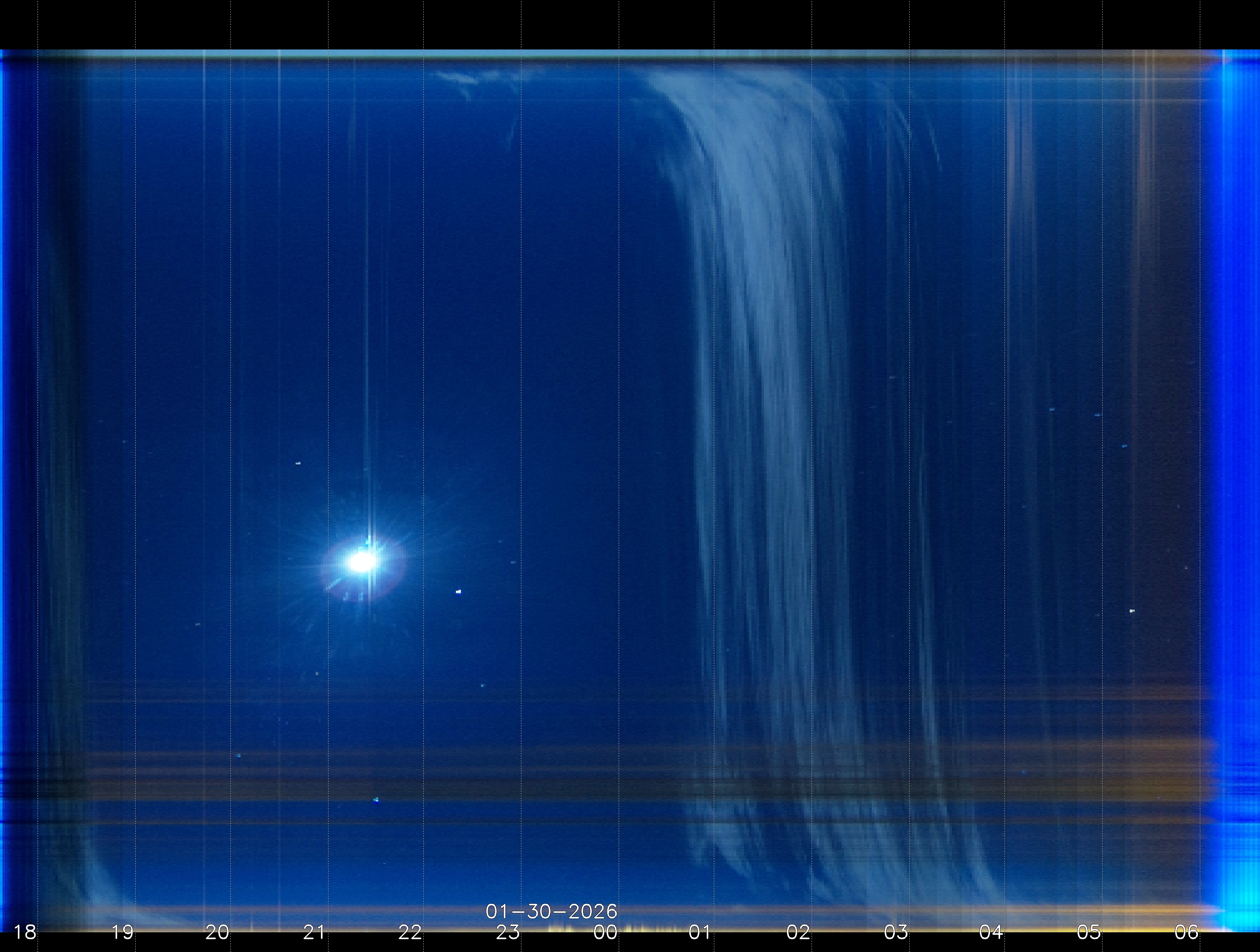
Task: Click the 19 hour label
Action: (x=122, y=933)
